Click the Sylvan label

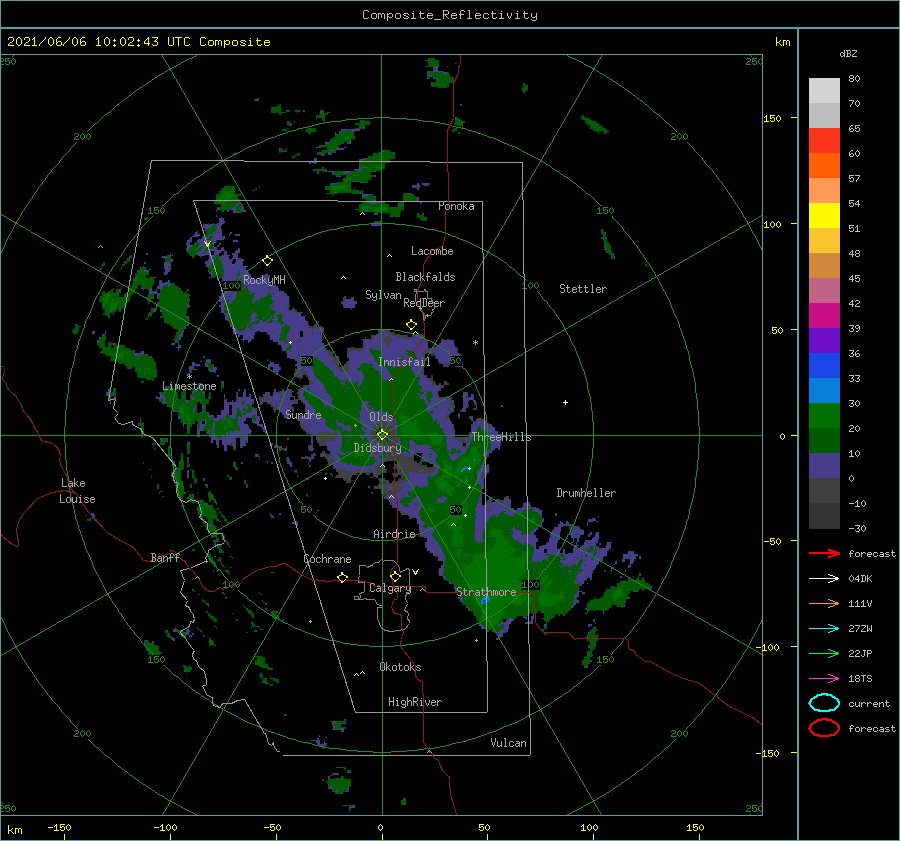[383, 295]
